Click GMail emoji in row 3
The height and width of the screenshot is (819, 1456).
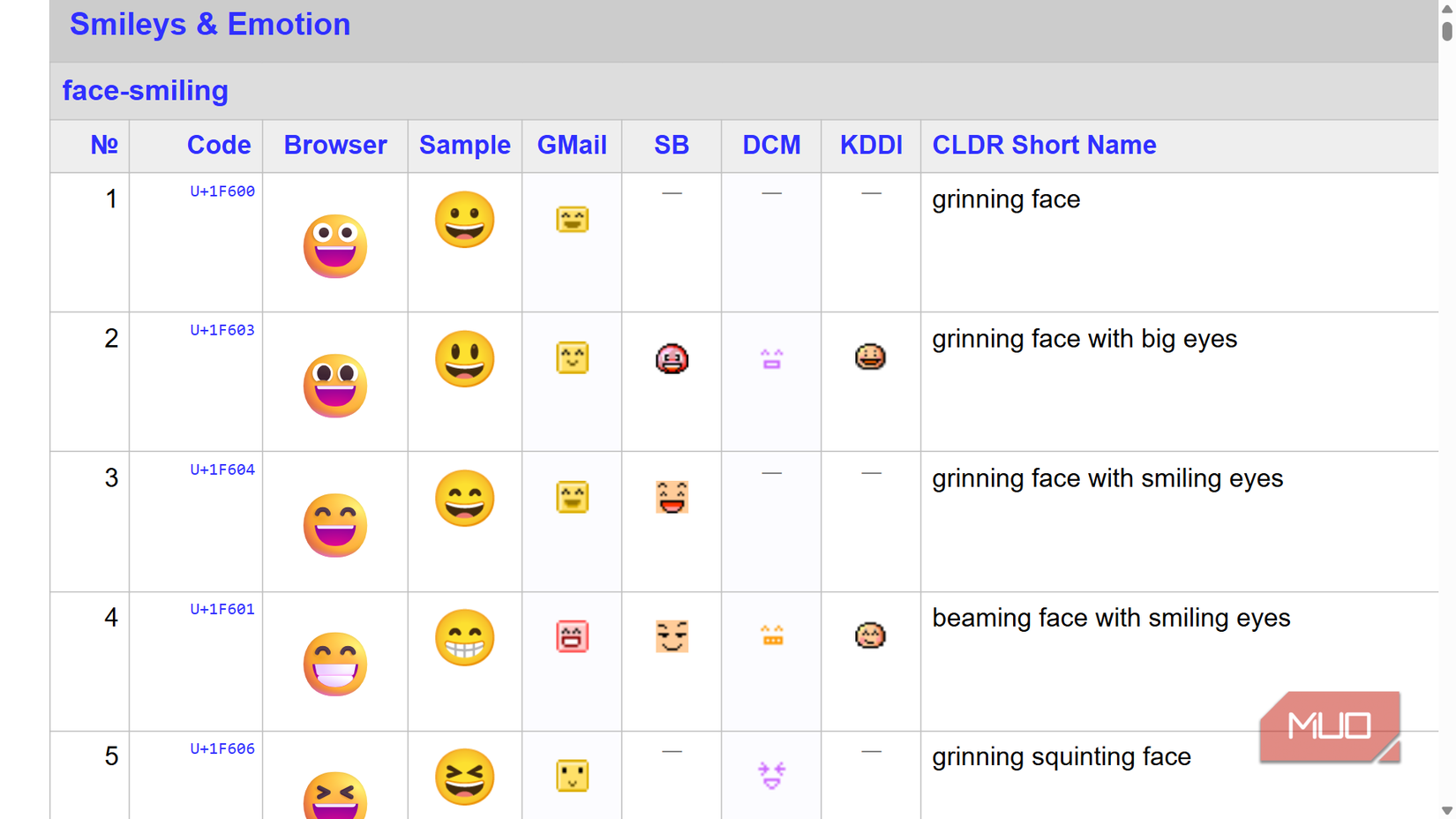[572, 497]
